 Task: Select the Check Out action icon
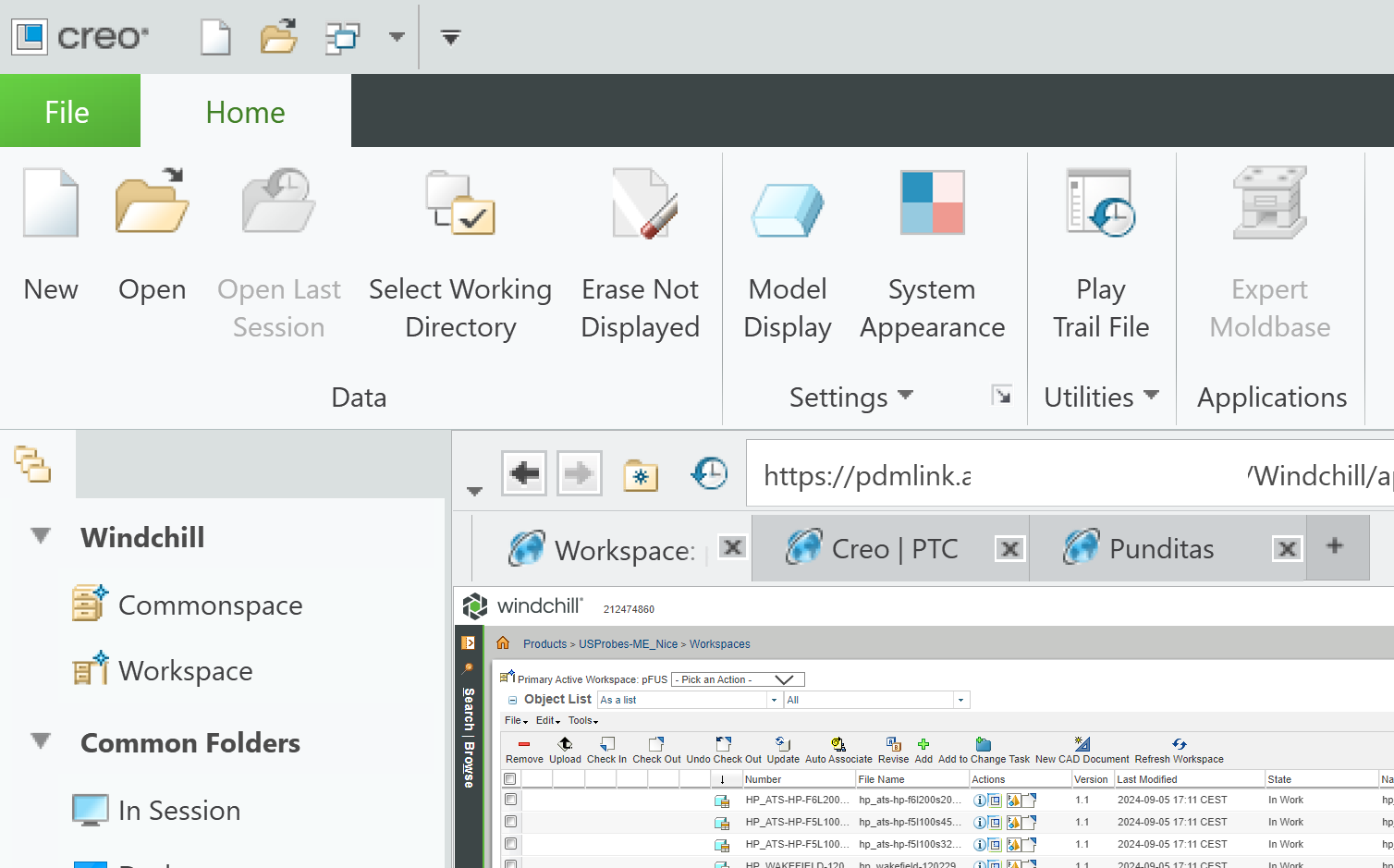coord(656,744)
